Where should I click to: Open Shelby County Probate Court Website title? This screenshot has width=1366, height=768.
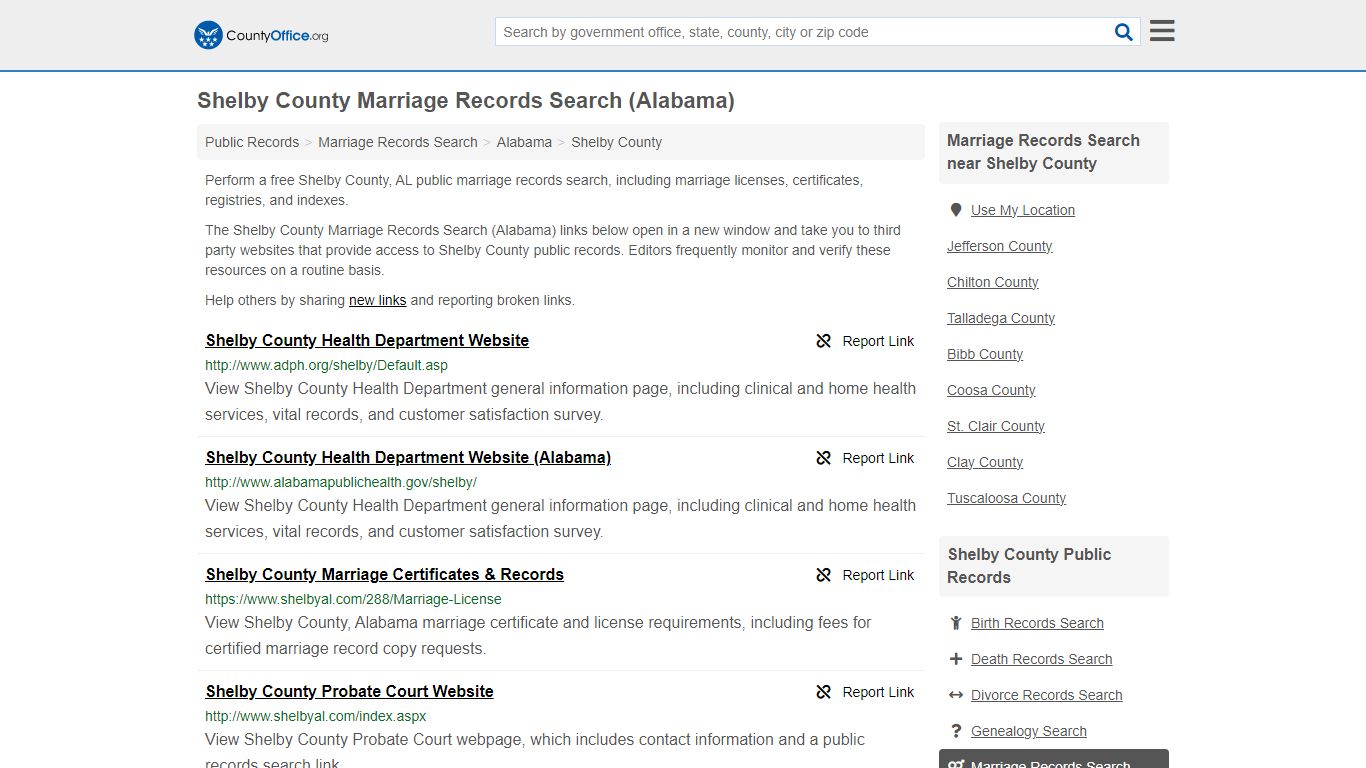[350, 691]
